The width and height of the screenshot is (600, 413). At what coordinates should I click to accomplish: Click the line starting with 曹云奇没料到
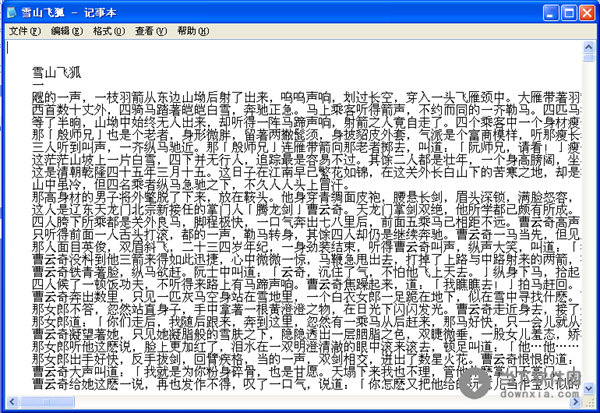pos(306,260)
